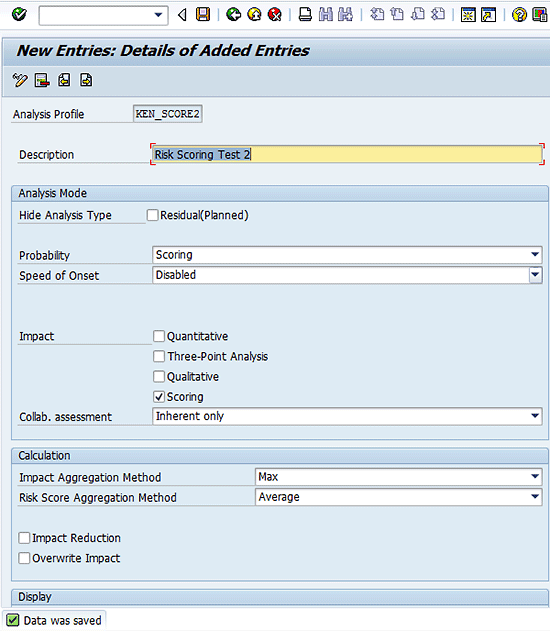Tick Impact Reduction checkbox
The image size is (550, 631).
click(24, 538)
